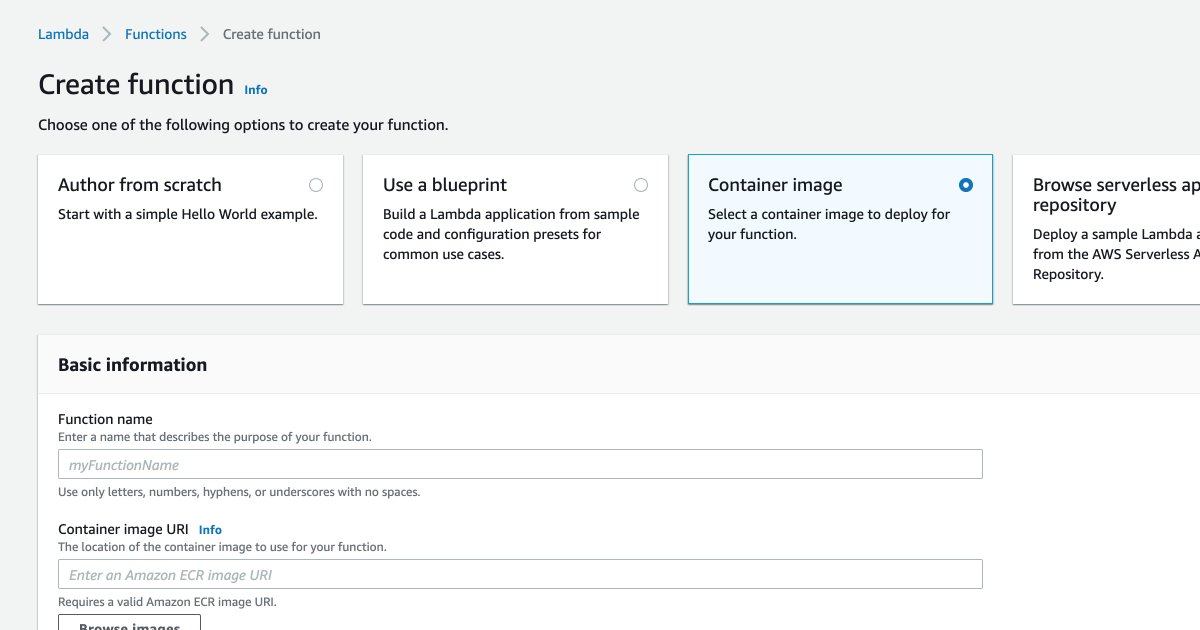Image resolution: width=1200 pixels, height=630 pixels.
Task: Click the 'Browse serverless app repository' card heading
Action: point(1116,195)
